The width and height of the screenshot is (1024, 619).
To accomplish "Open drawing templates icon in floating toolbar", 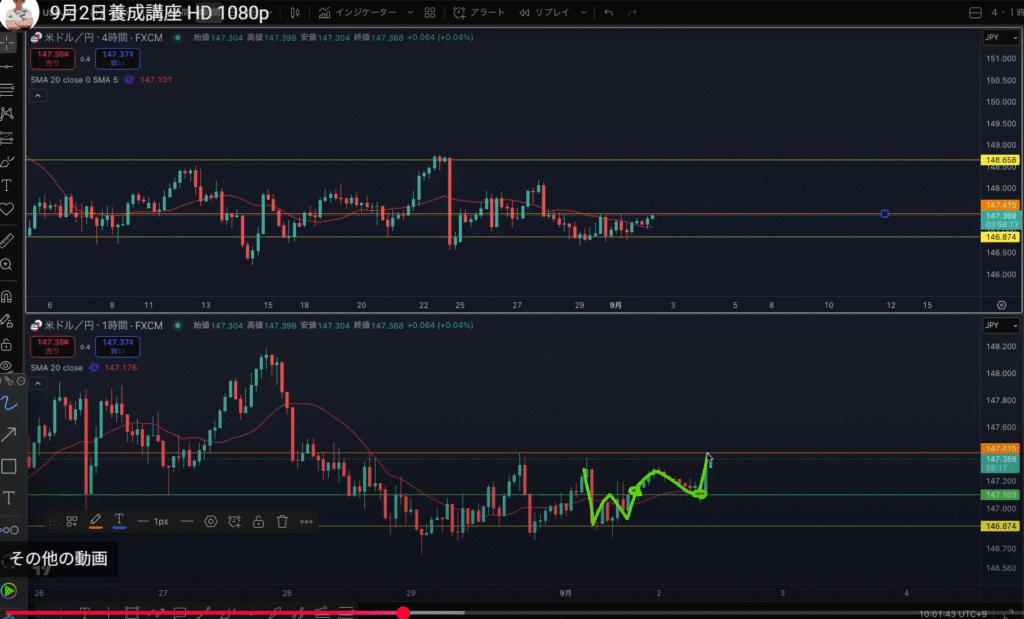I will [72, 521].
